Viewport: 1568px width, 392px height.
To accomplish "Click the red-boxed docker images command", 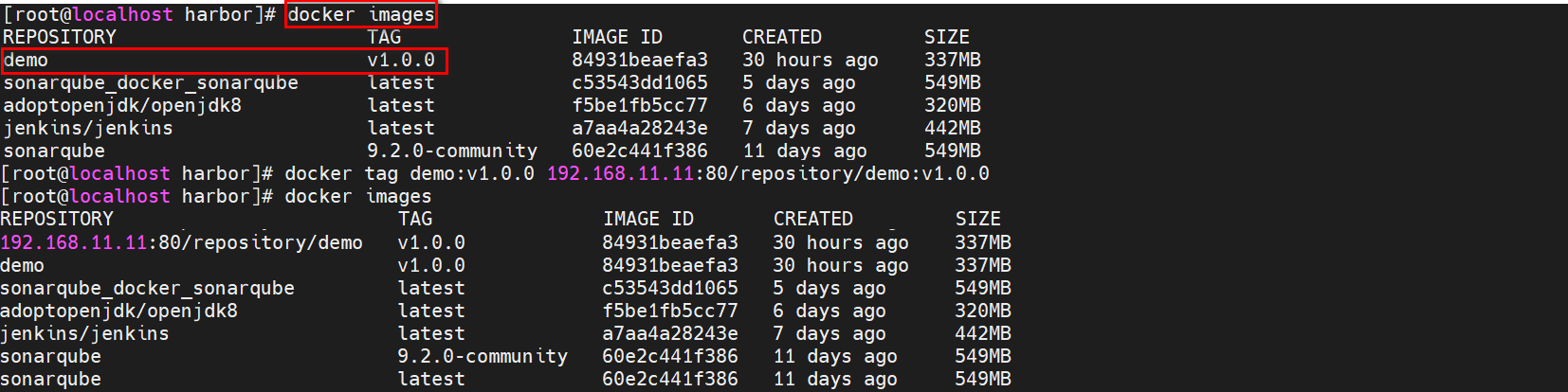I will tap(360, 14).
